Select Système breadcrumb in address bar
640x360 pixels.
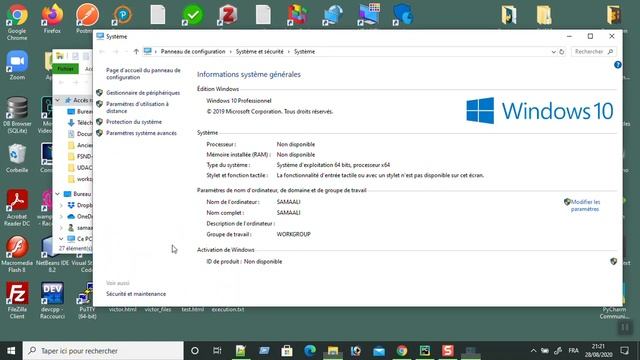tap(304, 52)
